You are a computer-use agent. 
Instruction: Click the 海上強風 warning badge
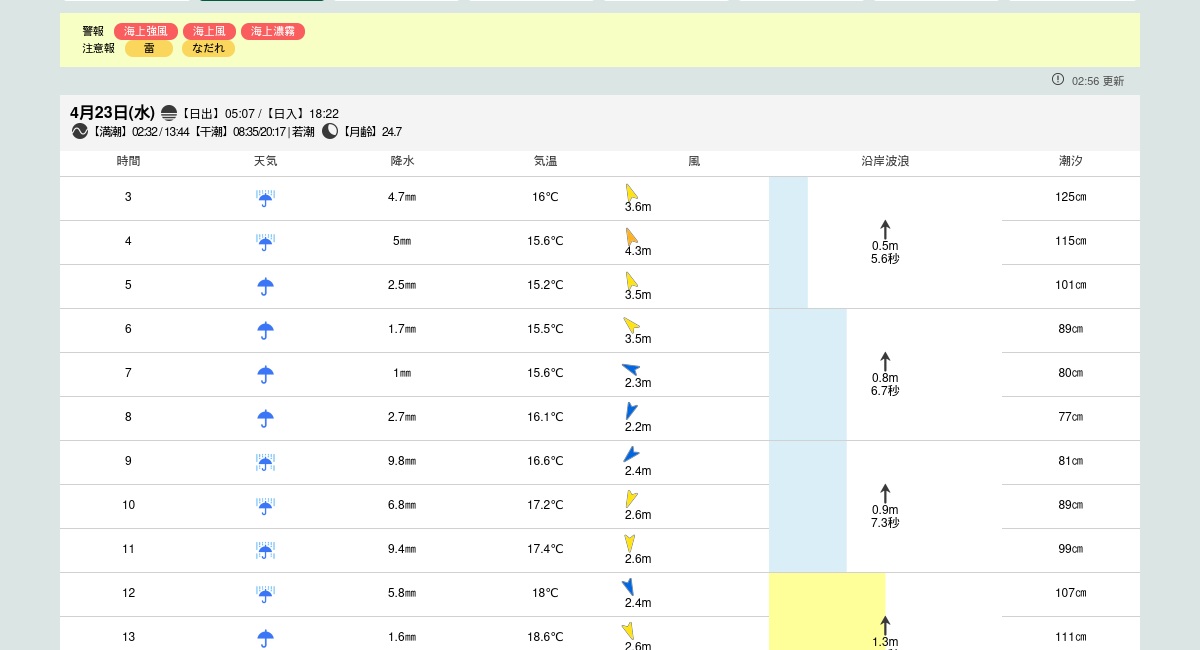[x=146, y=32]
